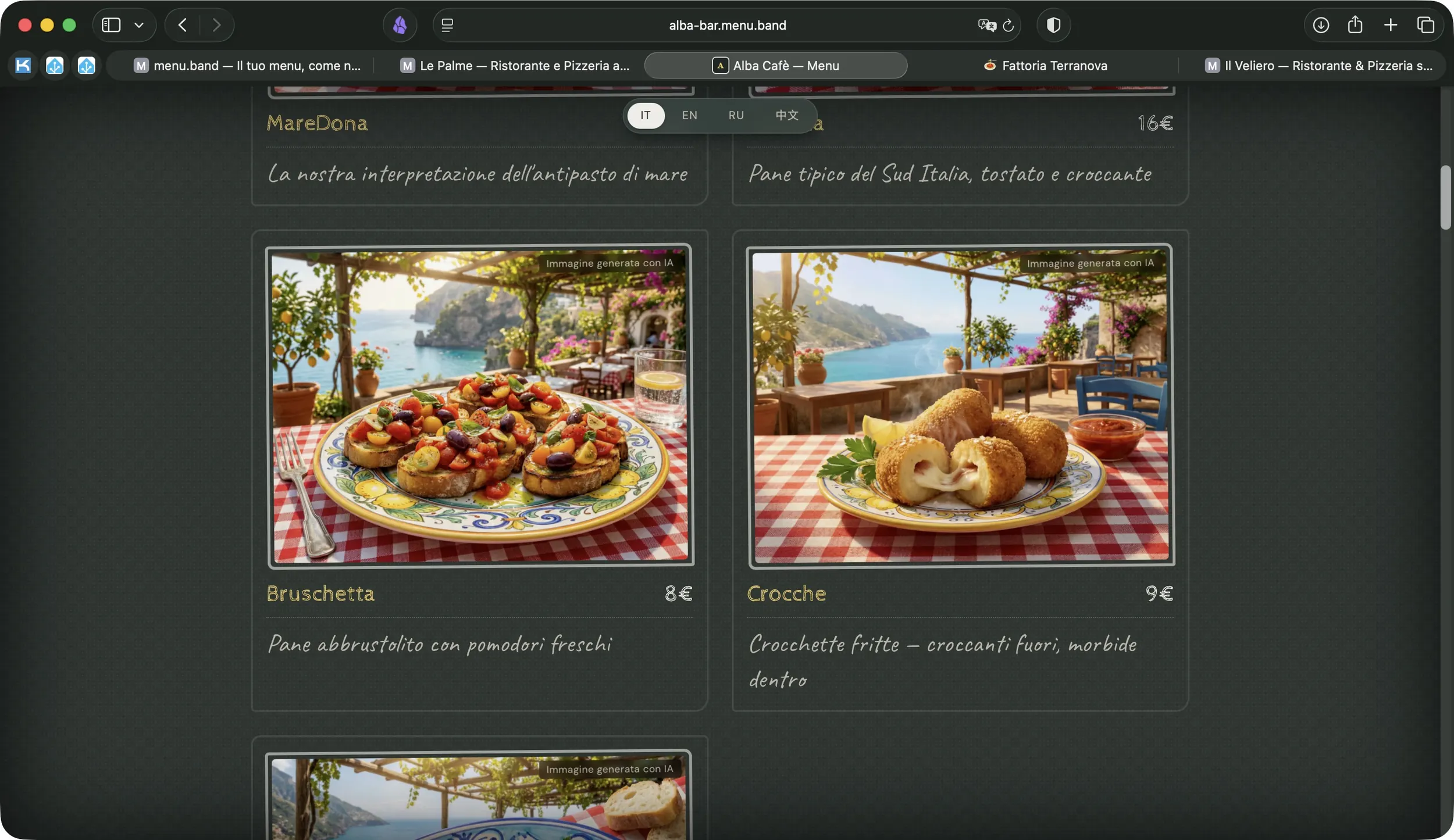Switch menu language to 中文

click(787, 115)
